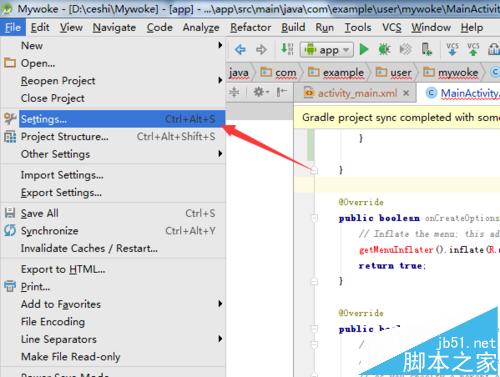Viewport: 500px width, 377px height.
Task: Click the VCS Update Project icon
Action: click(x=452, y=49)
